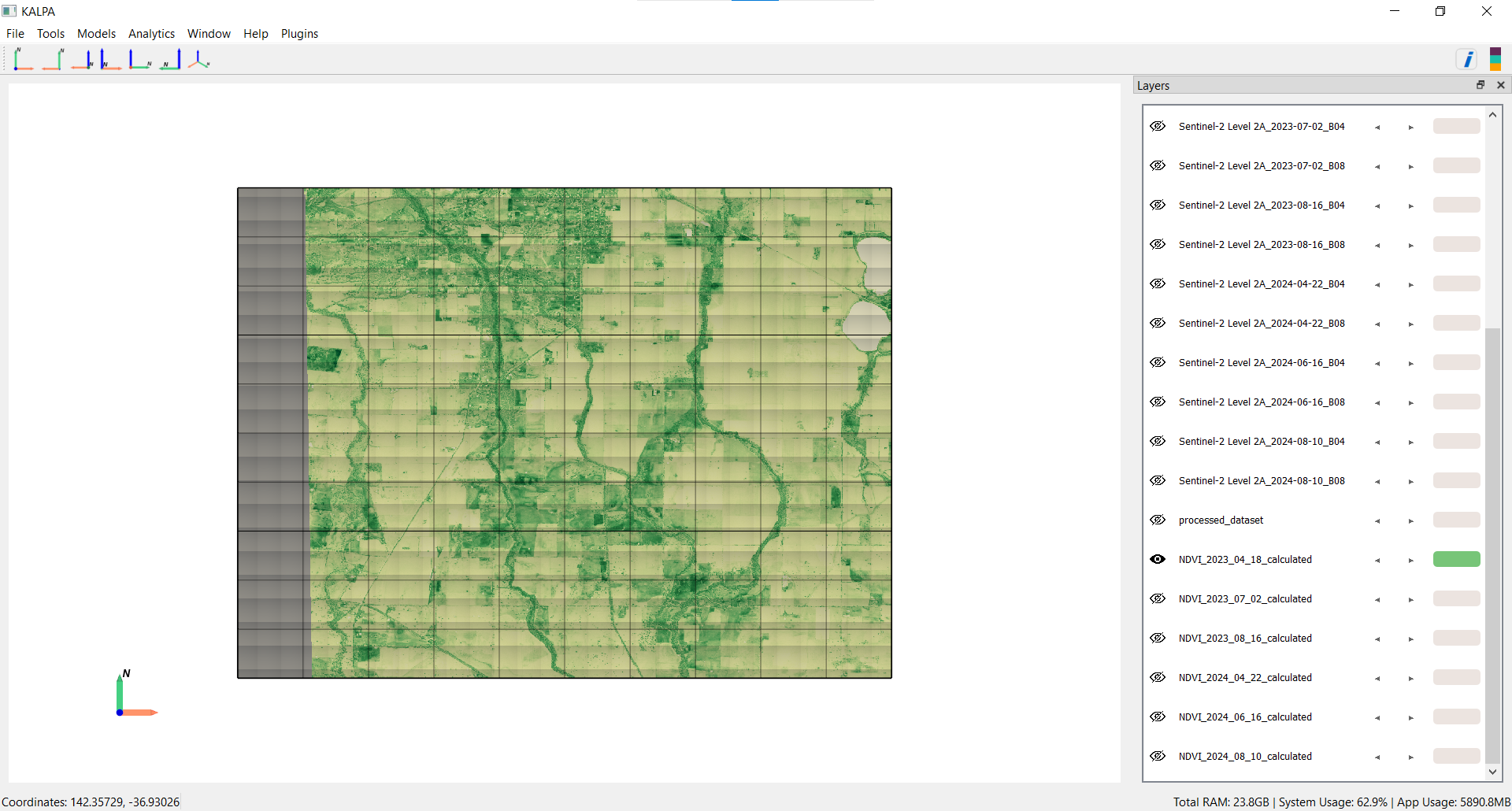1512x811 pixels.
Task: Select the Sentinel-2 Level 2A_2023-08-16_B04 layer name
Action: [1262, 206]
